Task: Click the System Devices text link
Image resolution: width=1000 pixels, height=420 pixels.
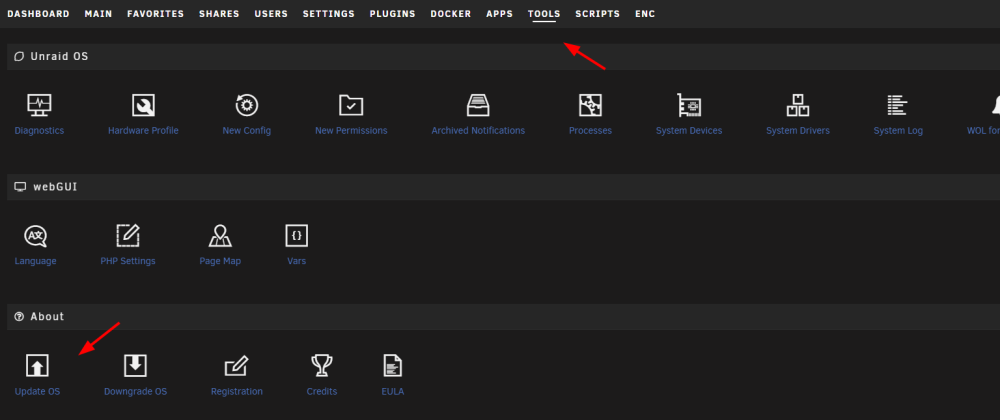Action: (x=689, y=131)
